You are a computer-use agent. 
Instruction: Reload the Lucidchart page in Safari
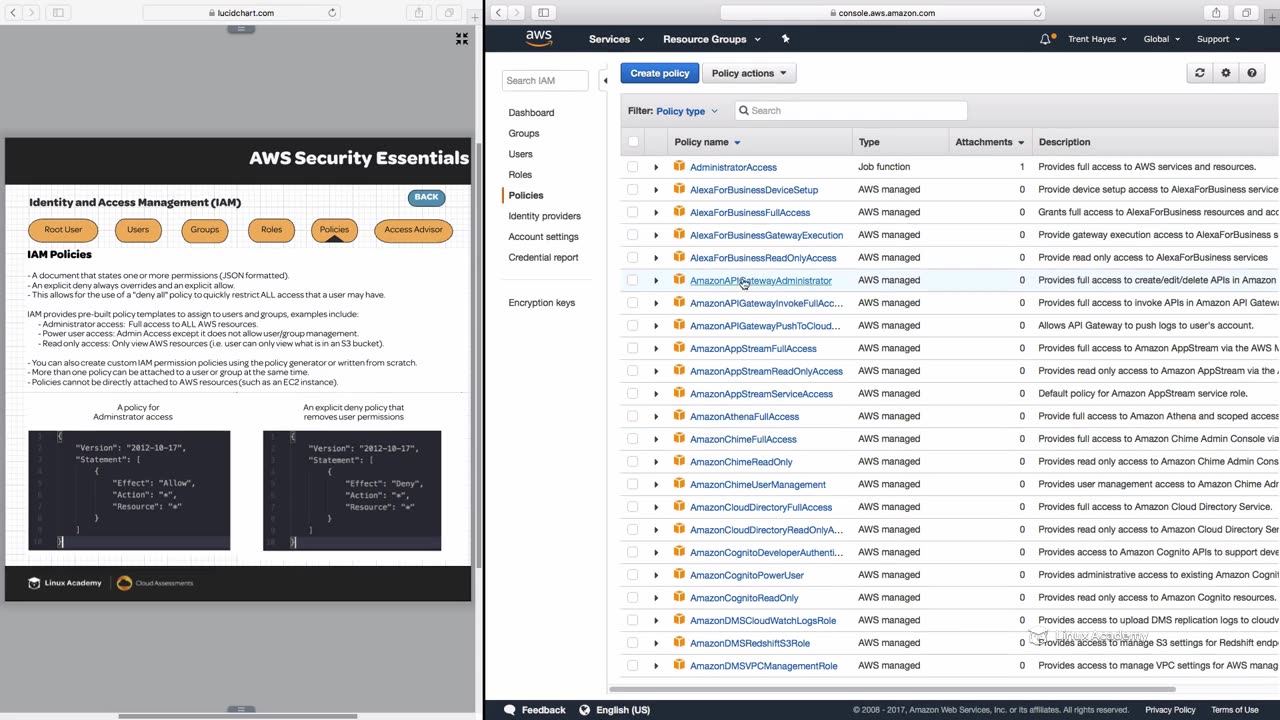point(332,13)
